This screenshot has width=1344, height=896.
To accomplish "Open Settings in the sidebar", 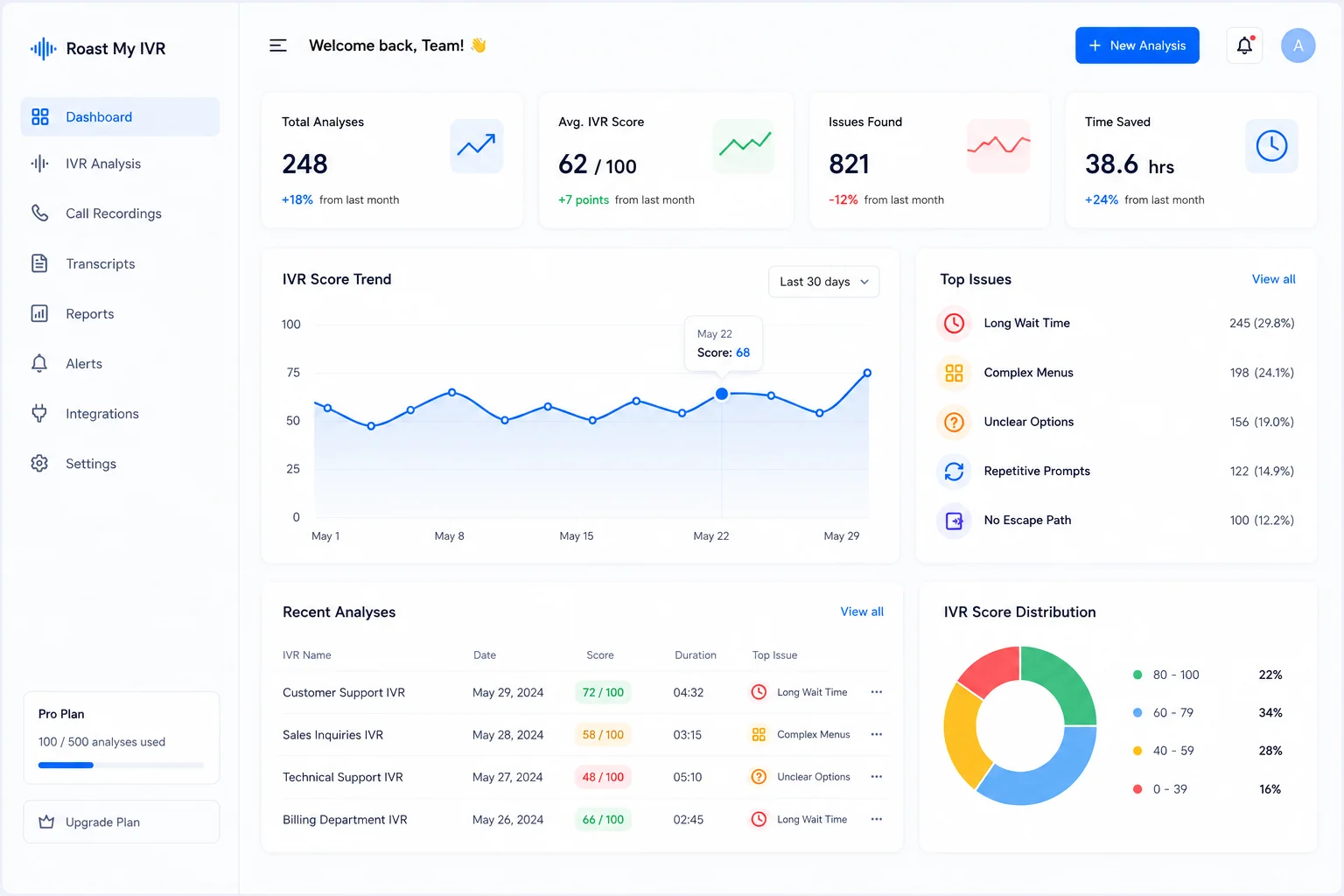I will coord(120,464).
